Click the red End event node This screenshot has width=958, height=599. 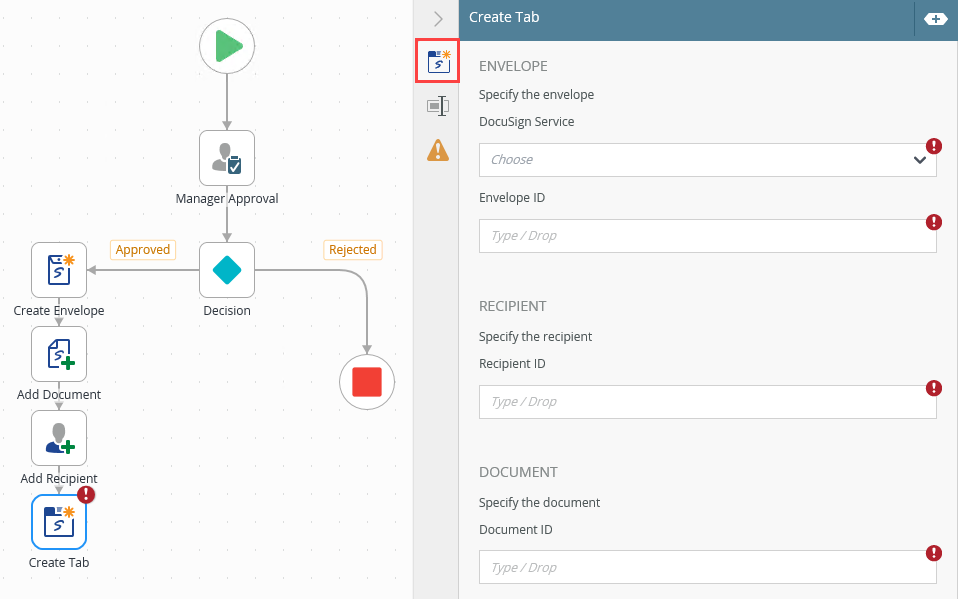tap(367, 381)
